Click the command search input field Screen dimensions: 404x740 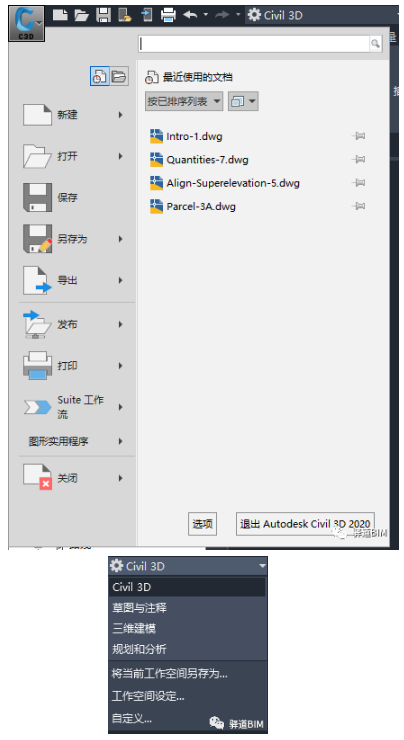click(x=254, y=44)
